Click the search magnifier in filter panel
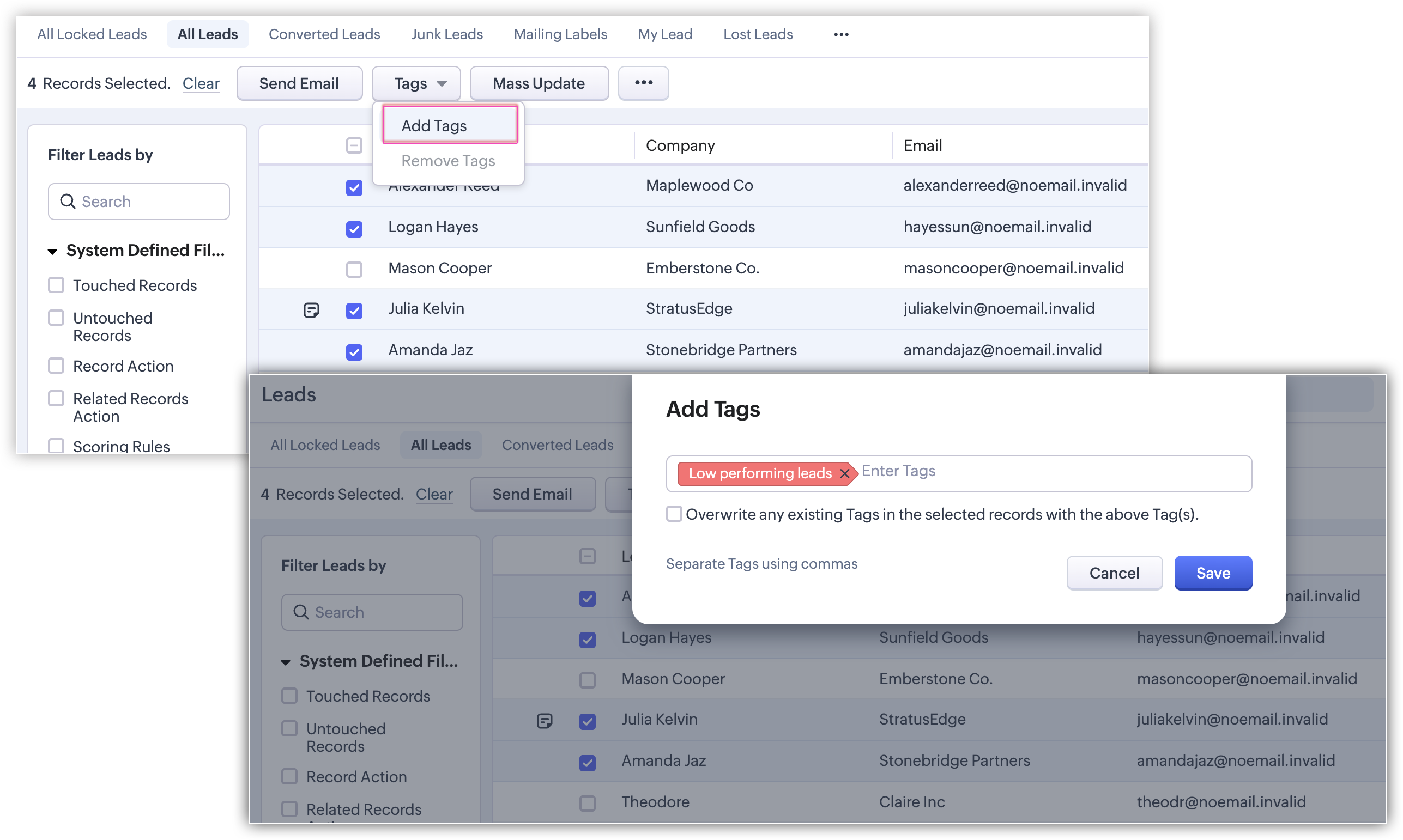Screen dimensions: 1403x840 (x=68, y=202)
